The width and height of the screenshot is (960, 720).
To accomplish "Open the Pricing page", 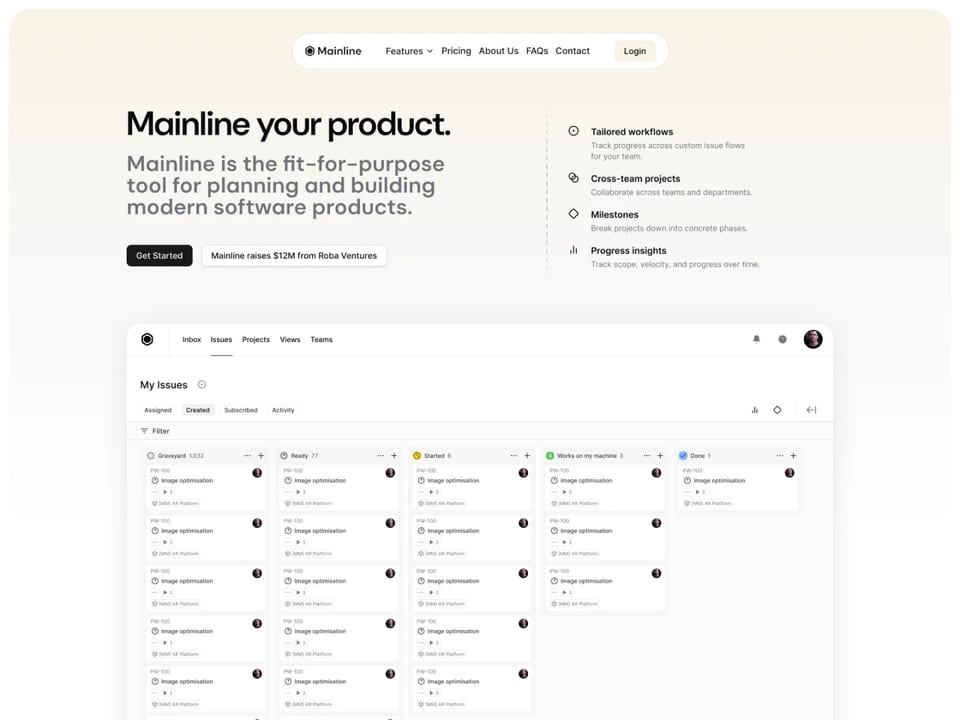I will (x=456, y=51).
